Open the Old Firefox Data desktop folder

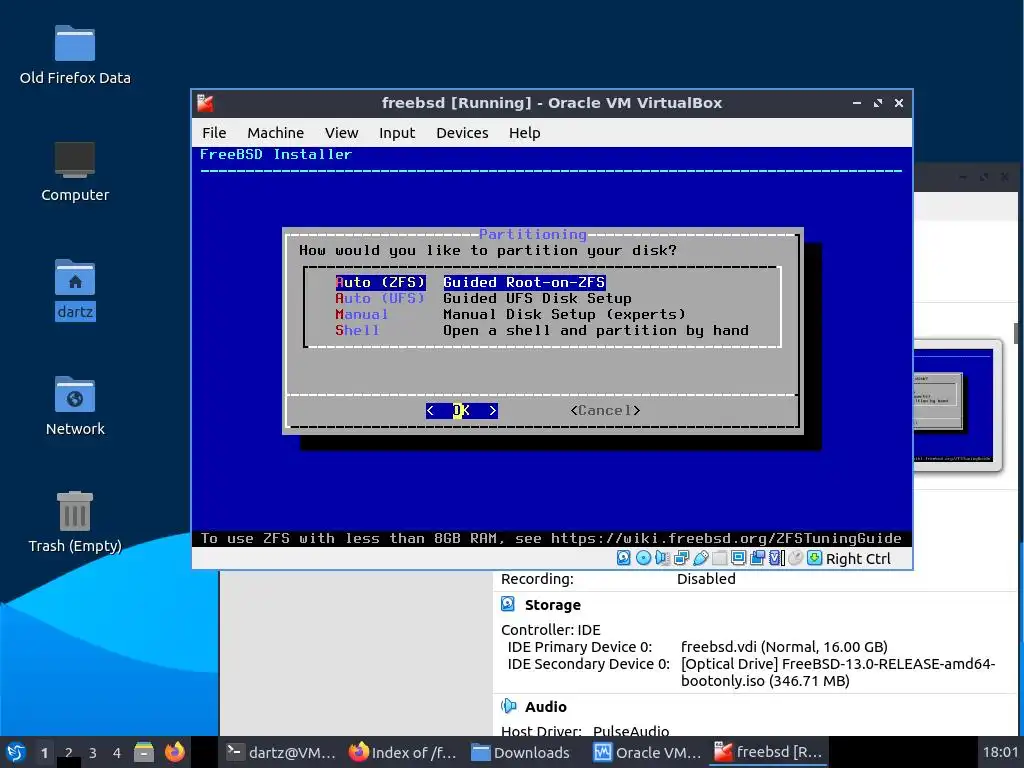[x=74, y=44]
